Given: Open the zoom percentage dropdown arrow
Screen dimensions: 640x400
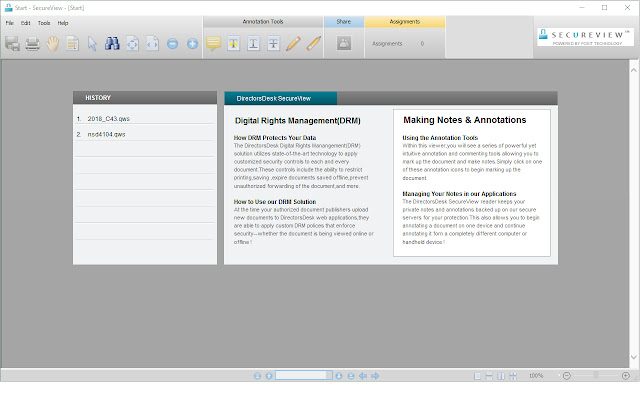Looking at the screenshot, I should tap(559, 375).
